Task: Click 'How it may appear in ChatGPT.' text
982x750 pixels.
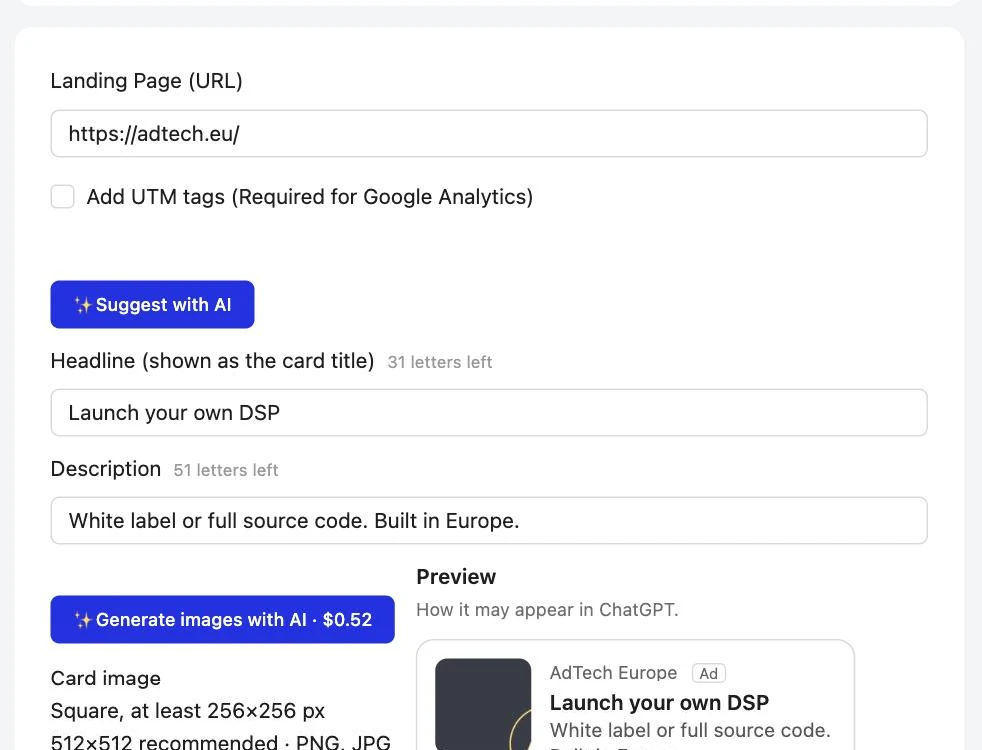Action: pyautogui.click(x=547, y=610)
